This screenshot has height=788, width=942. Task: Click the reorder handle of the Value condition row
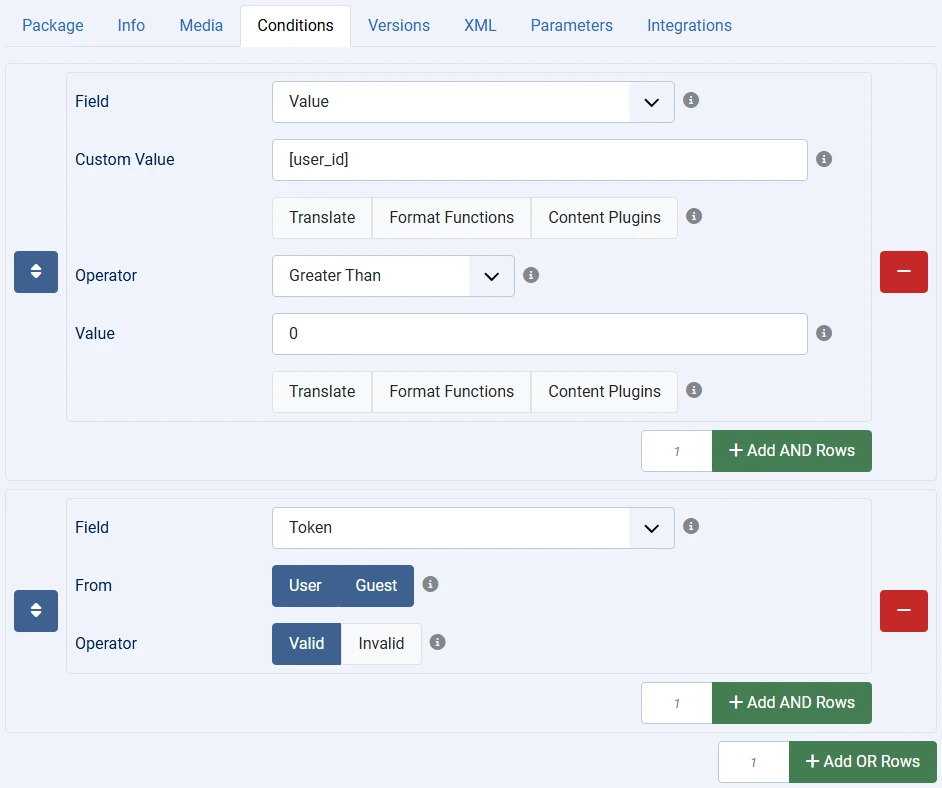pyautogui.click(x=36, y=272)
